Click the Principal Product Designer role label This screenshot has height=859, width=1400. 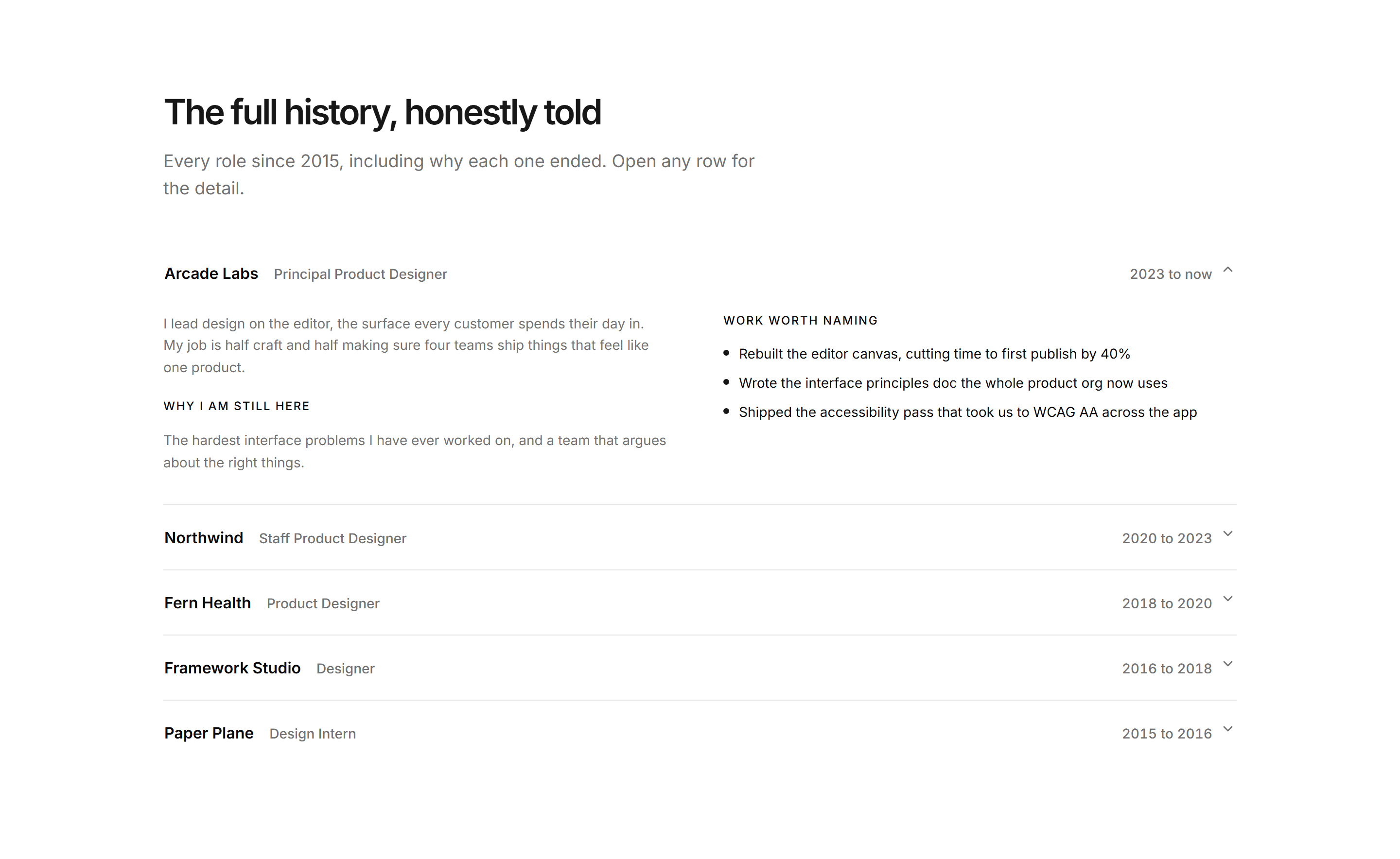[360, 275]
